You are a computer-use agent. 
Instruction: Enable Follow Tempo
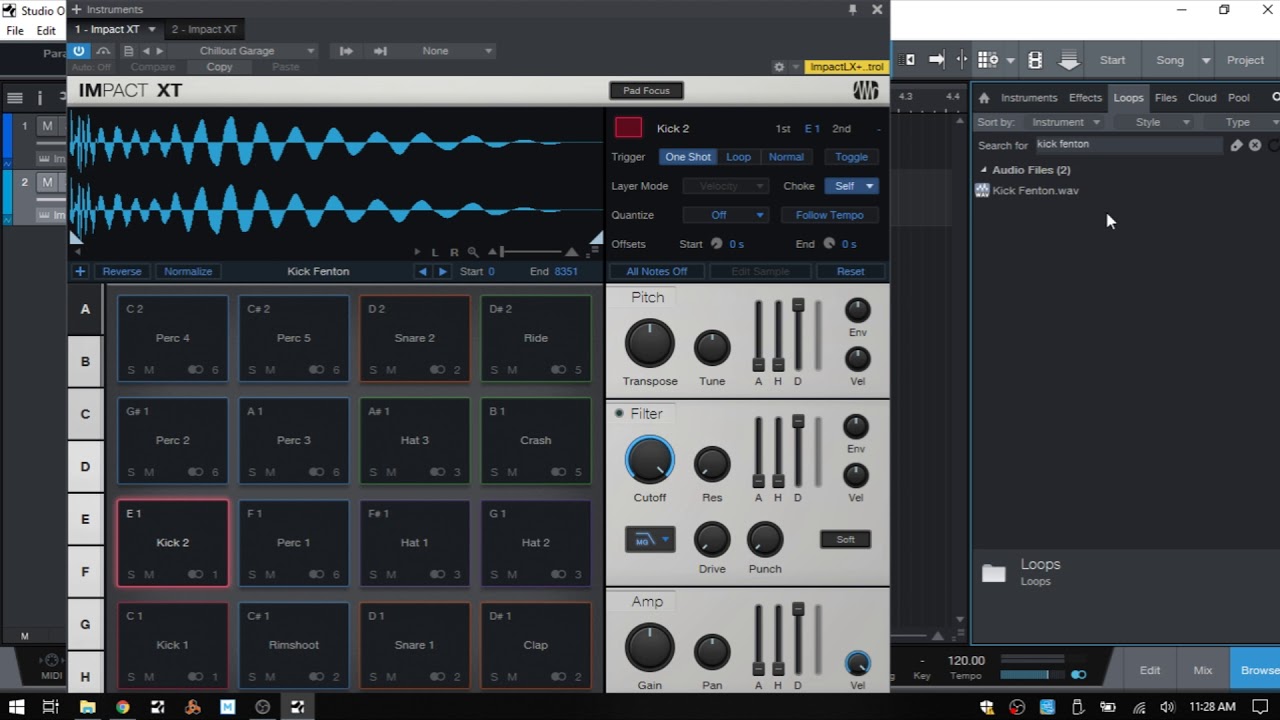[x=829, y=215]
